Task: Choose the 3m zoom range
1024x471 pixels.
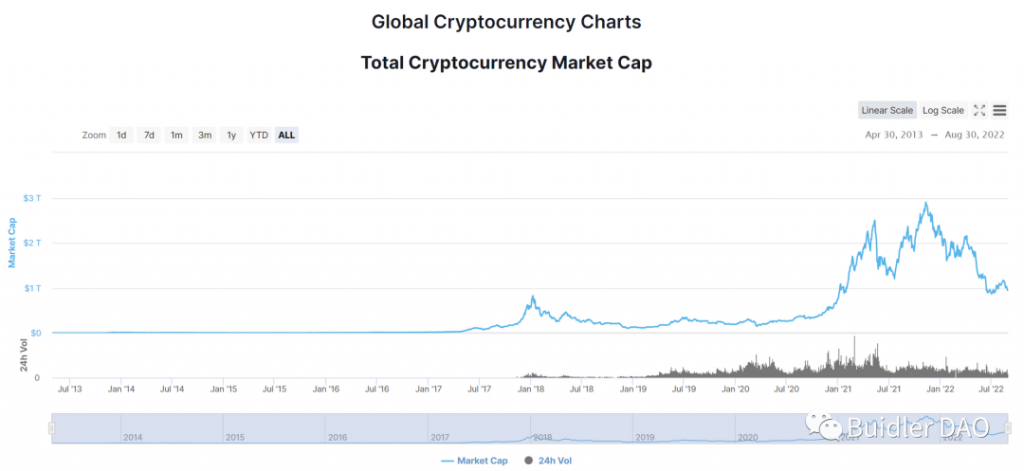Action: (x=205, y=135)
